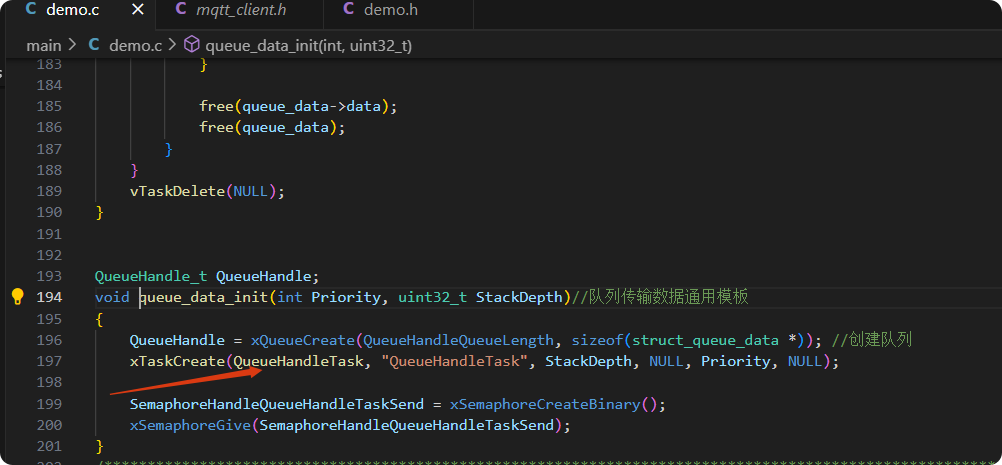Open queue_data_init symbol breadcrumb
This screenshot has height=465, width=1002.
309,45
